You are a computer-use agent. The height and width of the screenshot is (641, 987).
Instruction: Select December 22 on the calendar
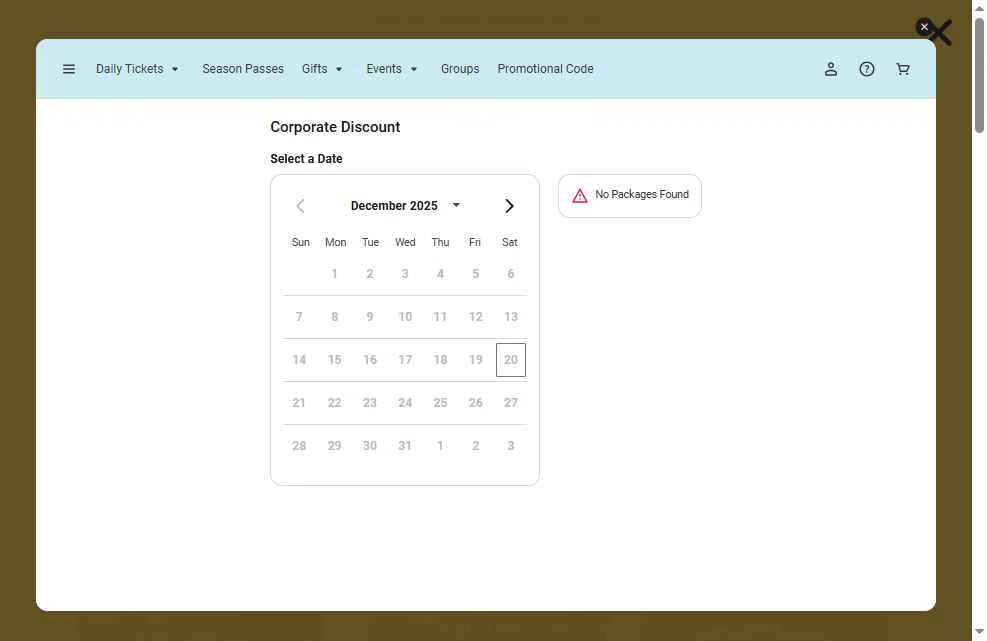point(334,403)
